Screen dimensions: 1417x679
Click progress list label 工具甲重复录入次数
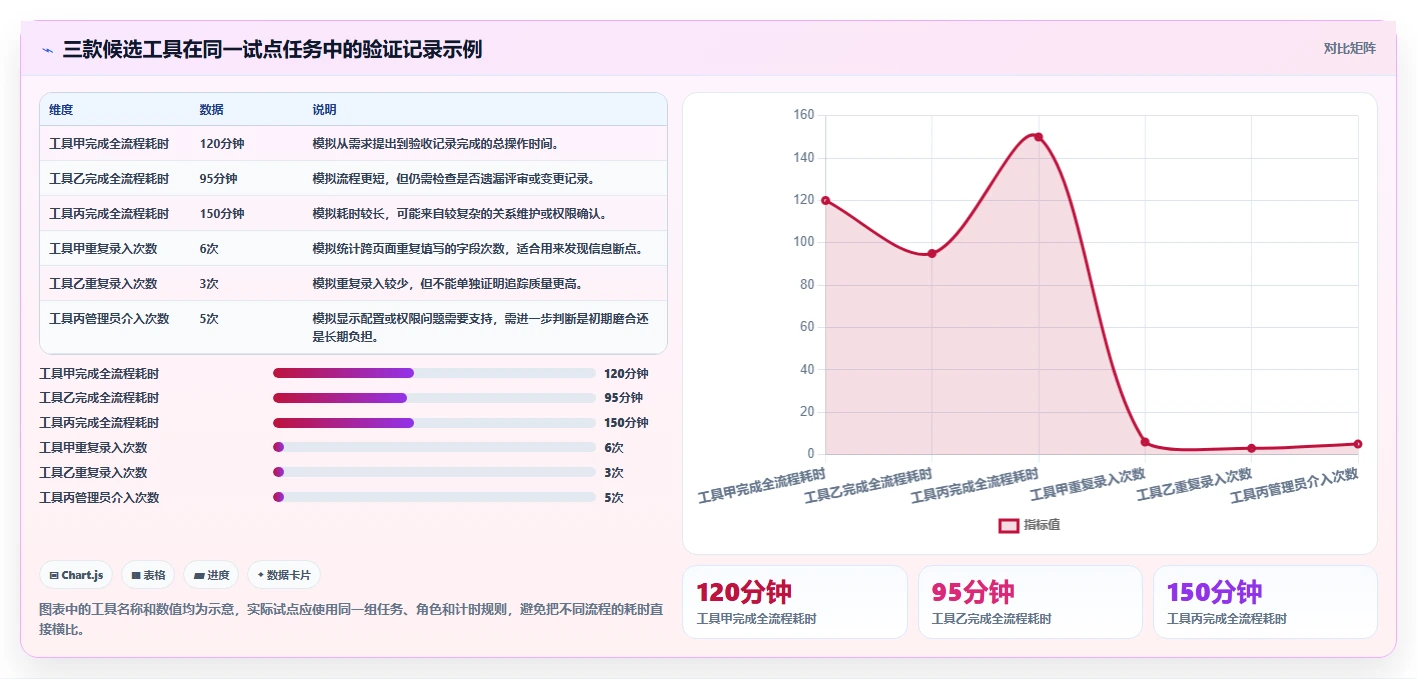click(x=93, y=448)
